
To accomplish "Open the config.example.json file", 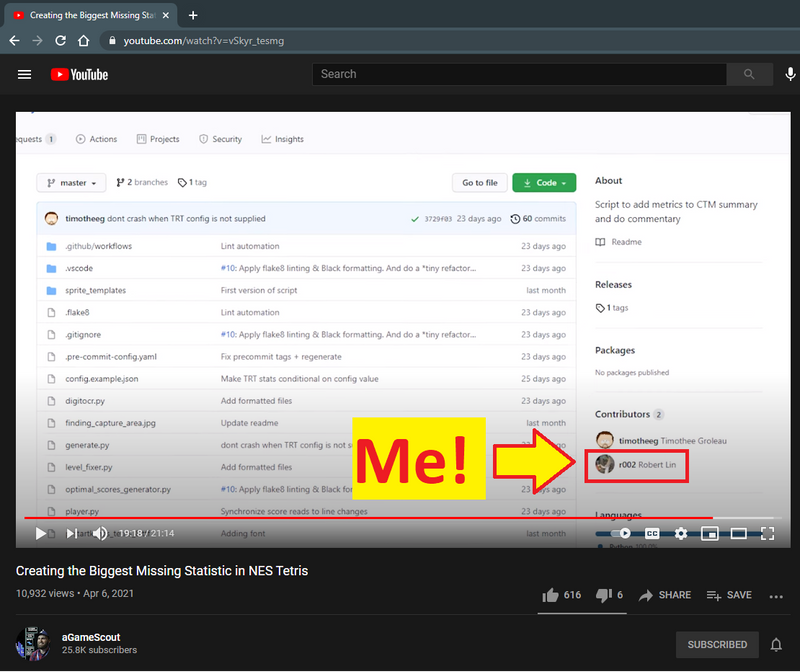I will pos(102,379).
